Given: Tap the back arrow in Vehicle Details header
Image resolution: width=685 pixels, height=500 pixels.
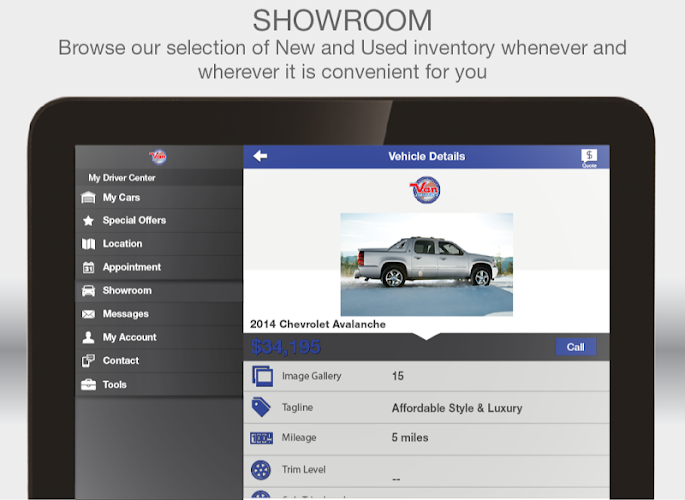Looking at the screenshot, I should (260, 156).
